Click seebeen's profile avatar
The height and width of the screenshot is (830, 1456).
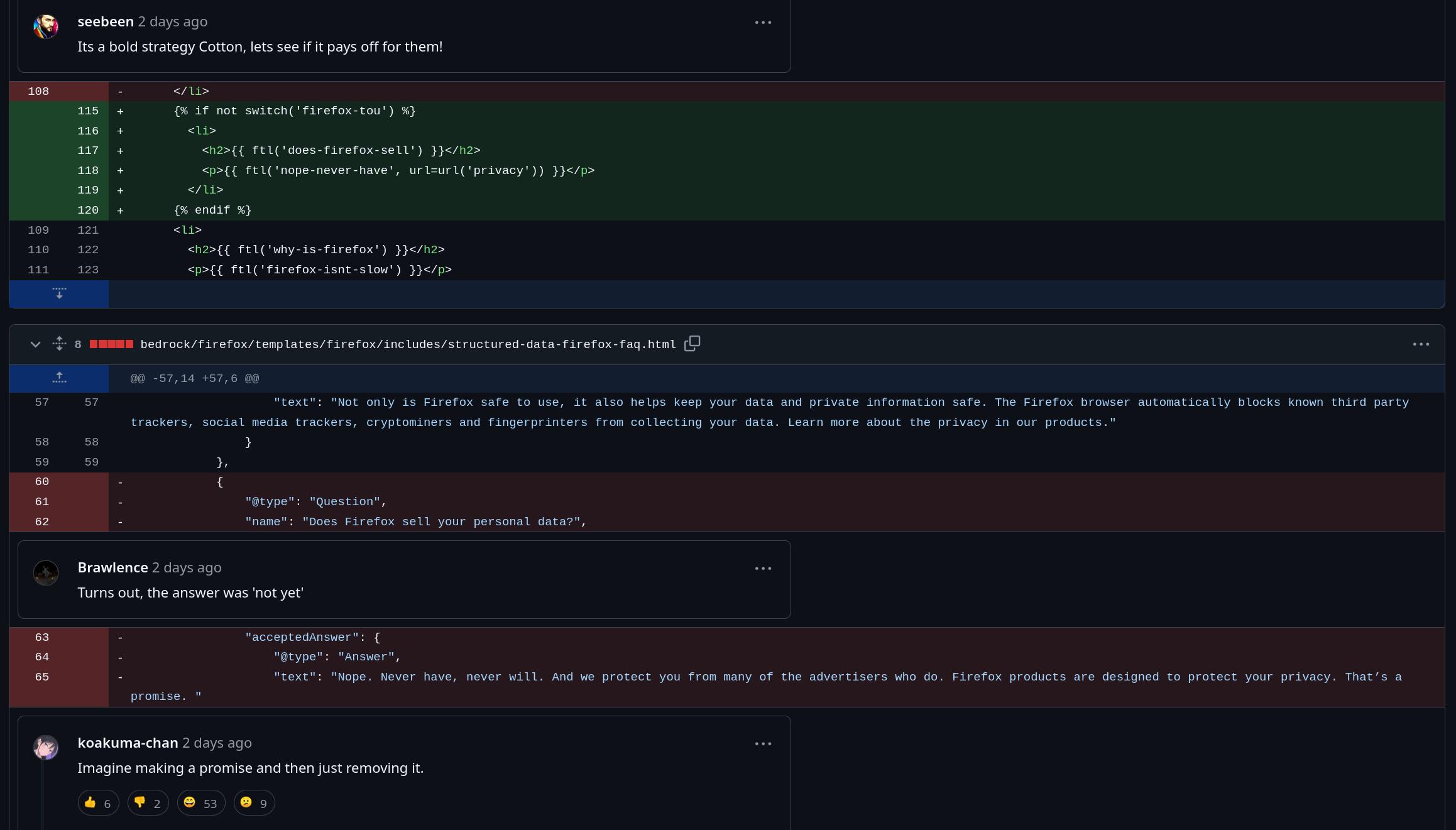46,26
